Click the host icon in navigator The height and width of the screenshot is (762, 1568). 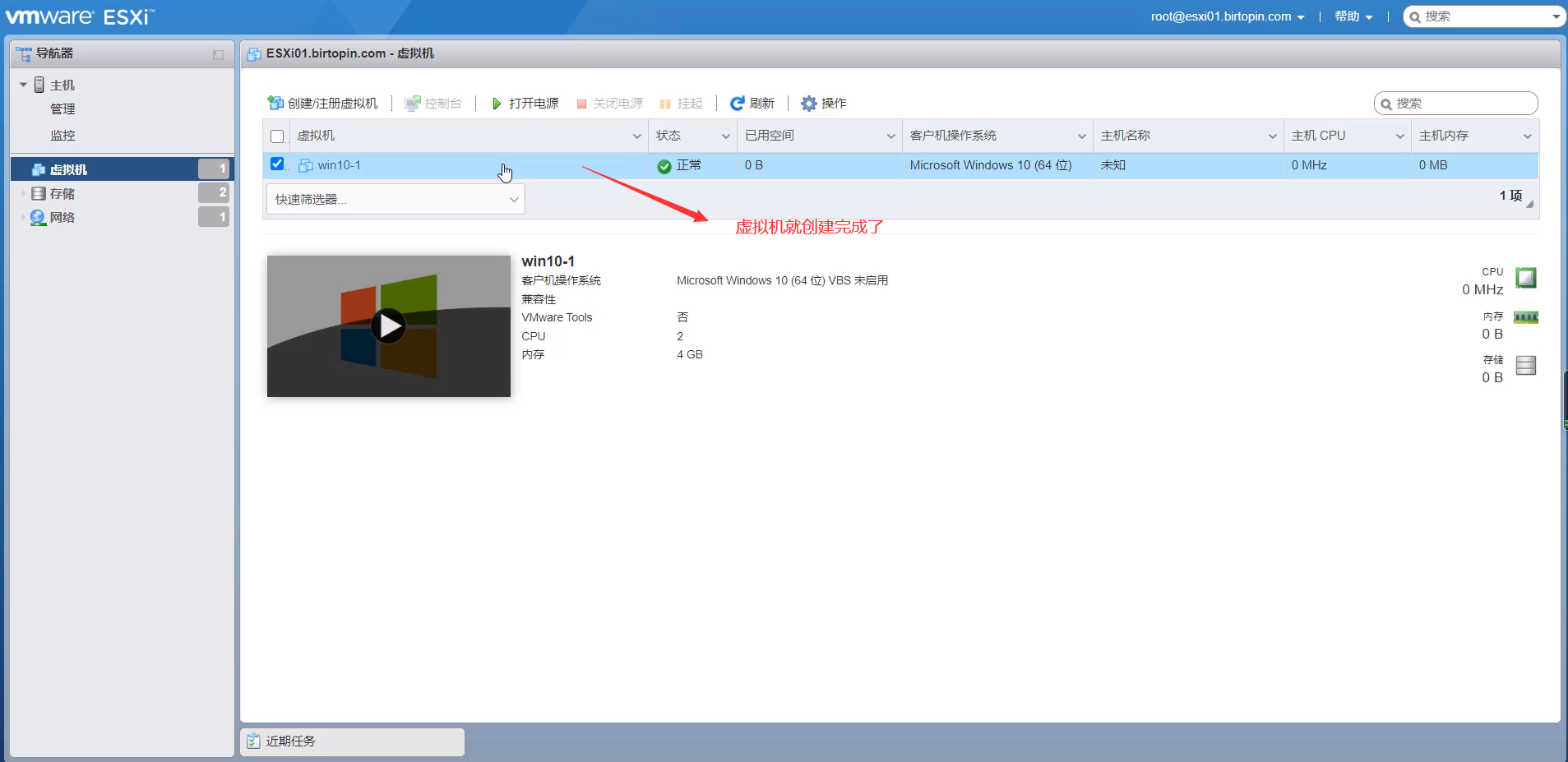39,85
